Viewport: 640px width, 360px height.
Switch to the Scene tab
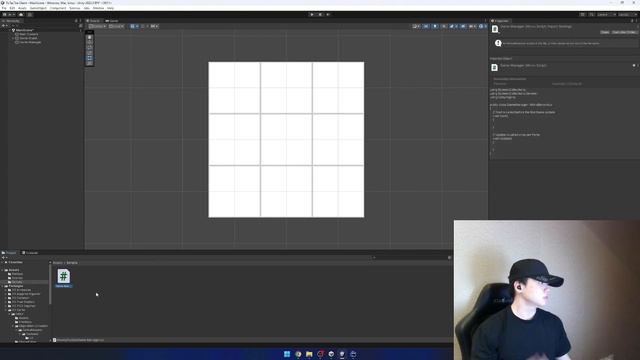(x=93, y=21)
